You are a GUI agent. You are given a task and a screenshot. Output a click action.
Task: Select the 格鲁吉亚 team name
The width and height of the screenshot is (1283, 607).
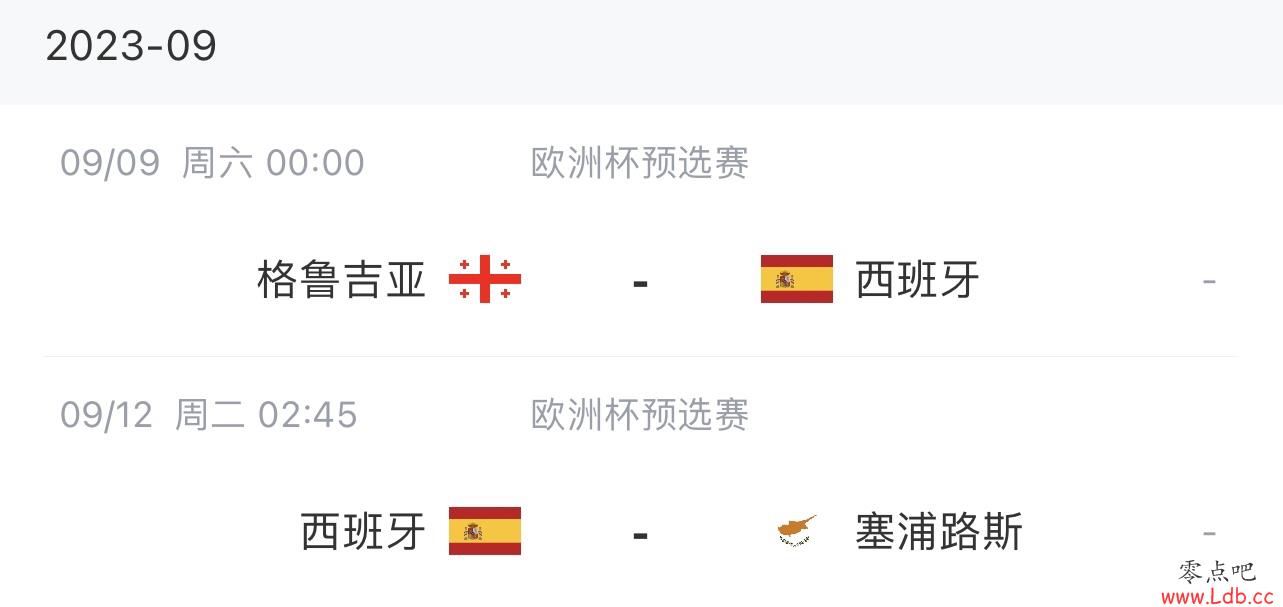click(342, 280)
